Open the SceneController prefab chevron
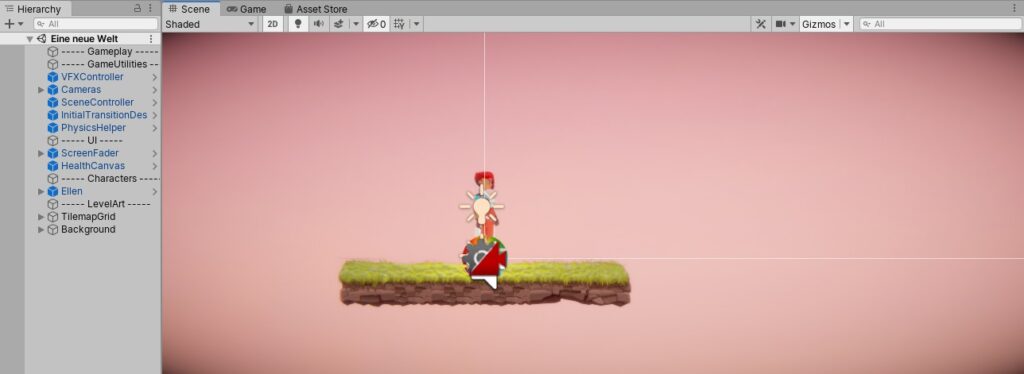 [155, 102]
